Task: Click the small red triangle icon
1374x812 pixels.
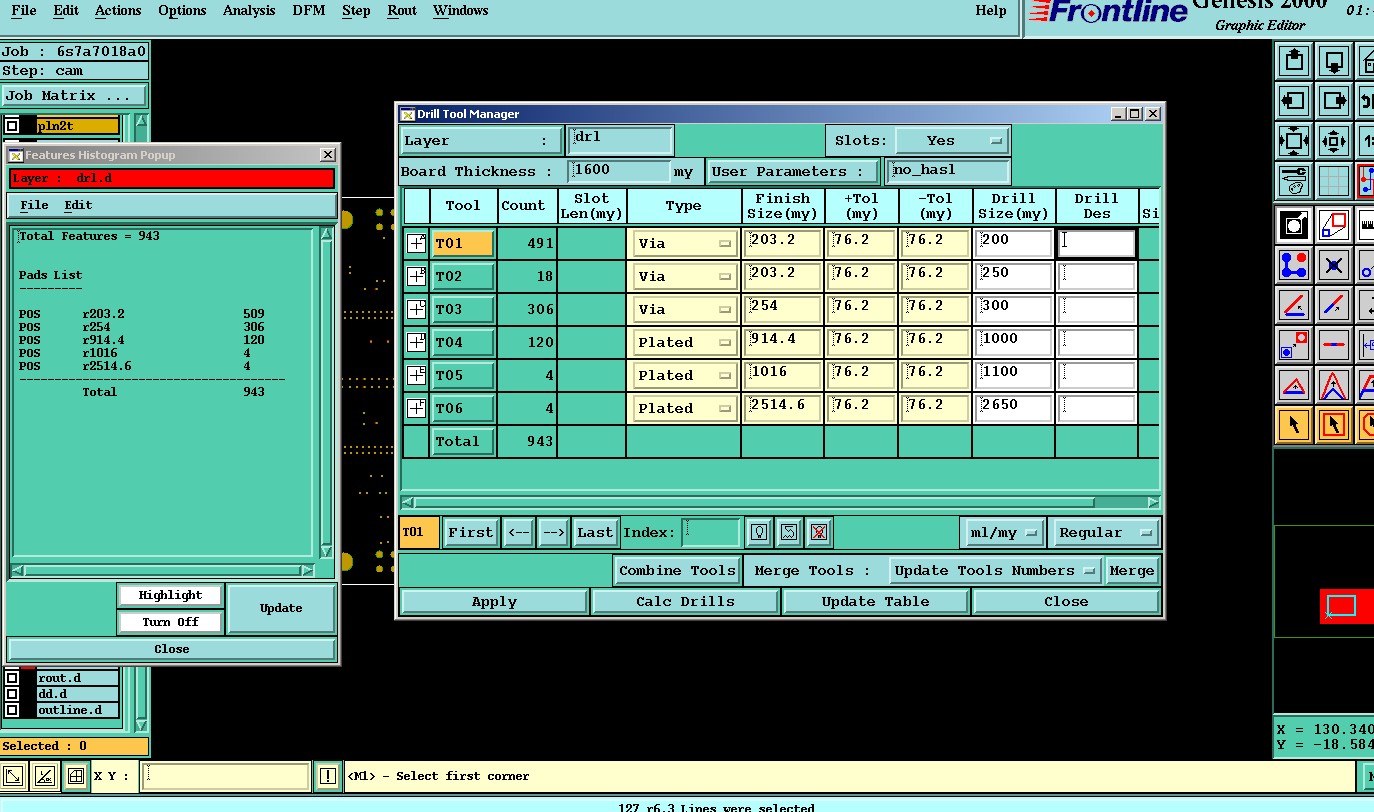Action: [x=1294, y=385]
